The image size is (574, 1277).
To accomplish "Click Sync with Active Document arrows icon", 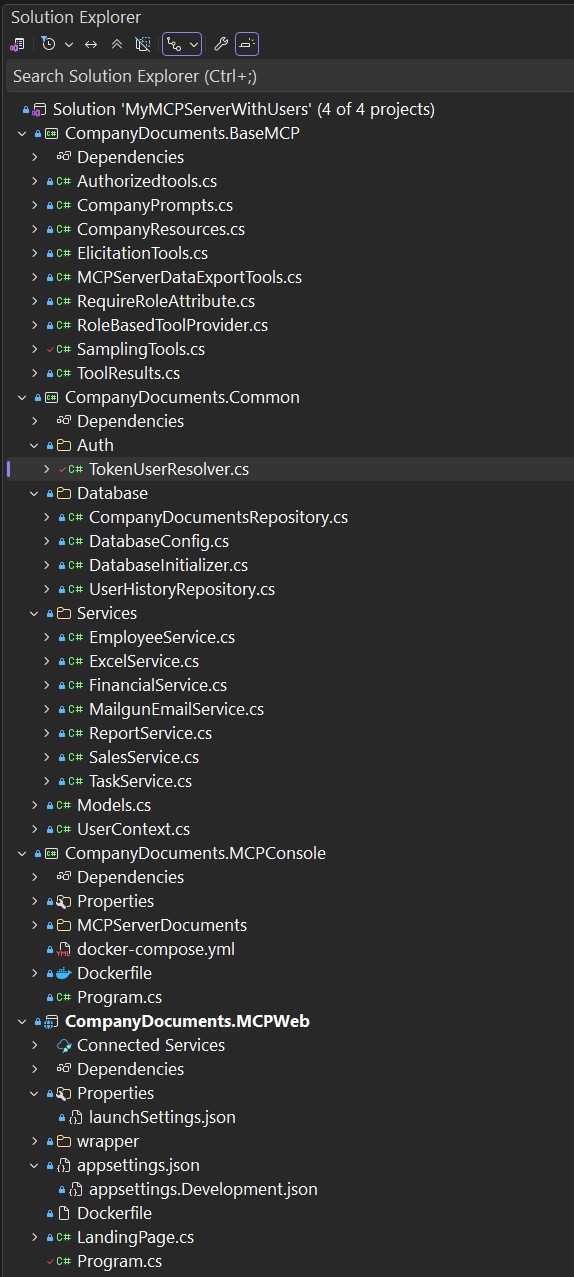I will tap(91, 44).
